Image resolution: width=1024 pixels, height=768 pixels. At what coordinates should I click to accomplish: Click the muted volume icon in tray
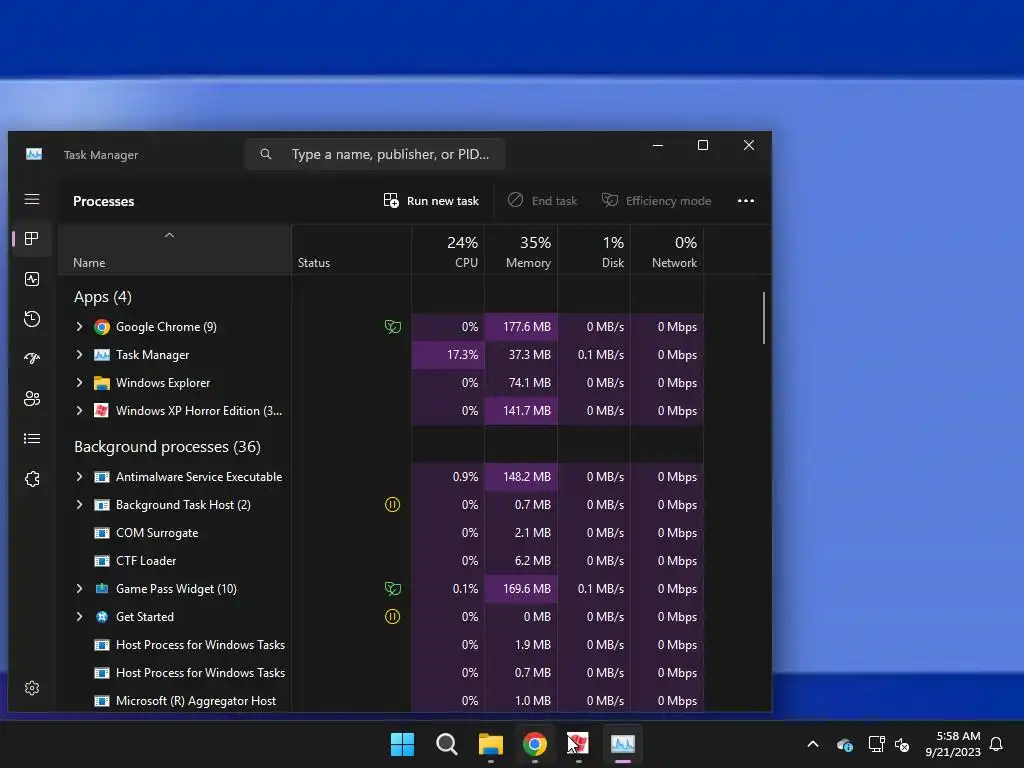coord(902,744)
